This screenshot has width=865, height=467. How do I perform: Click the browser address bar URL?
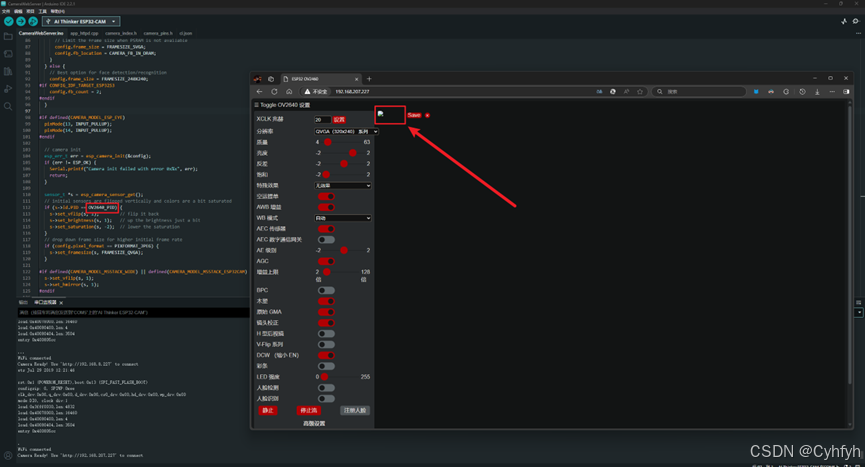point(353,92)
